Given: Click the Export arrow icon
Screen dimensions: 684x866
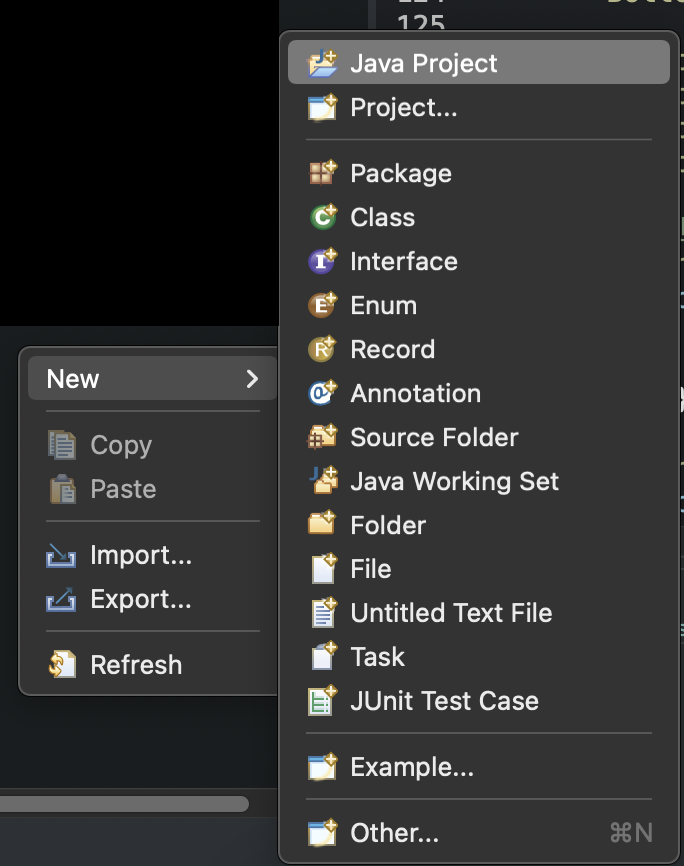Looking at the screenshot, I should [61, 599].
